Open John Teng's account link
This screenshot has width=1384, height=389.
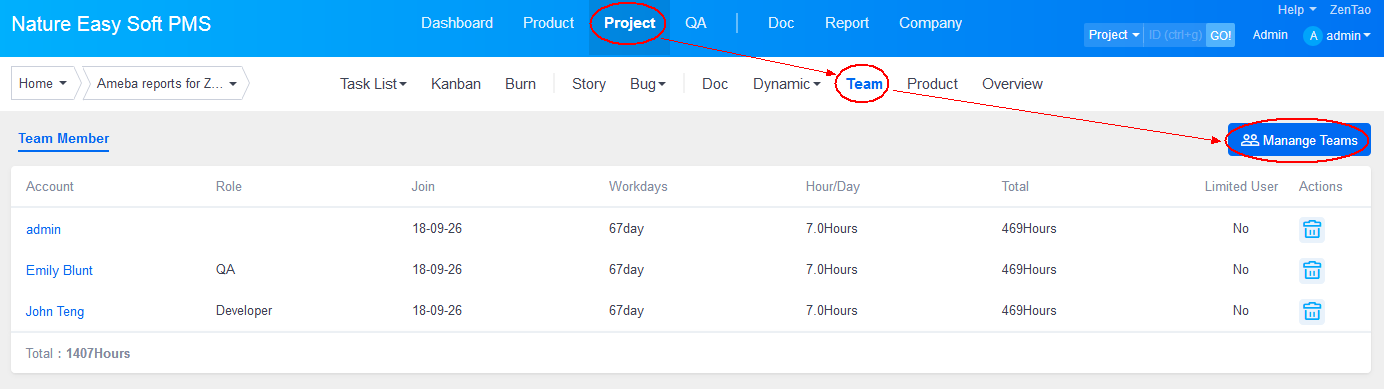point(55,311)
